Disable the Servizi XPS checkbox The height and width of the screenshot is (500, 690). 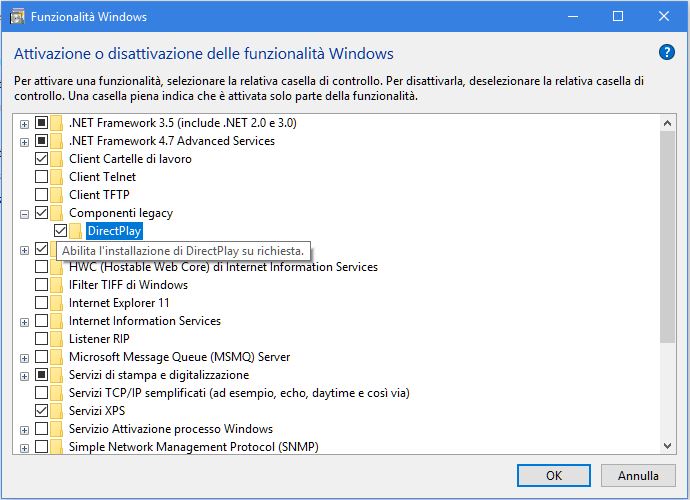point(41,411)
